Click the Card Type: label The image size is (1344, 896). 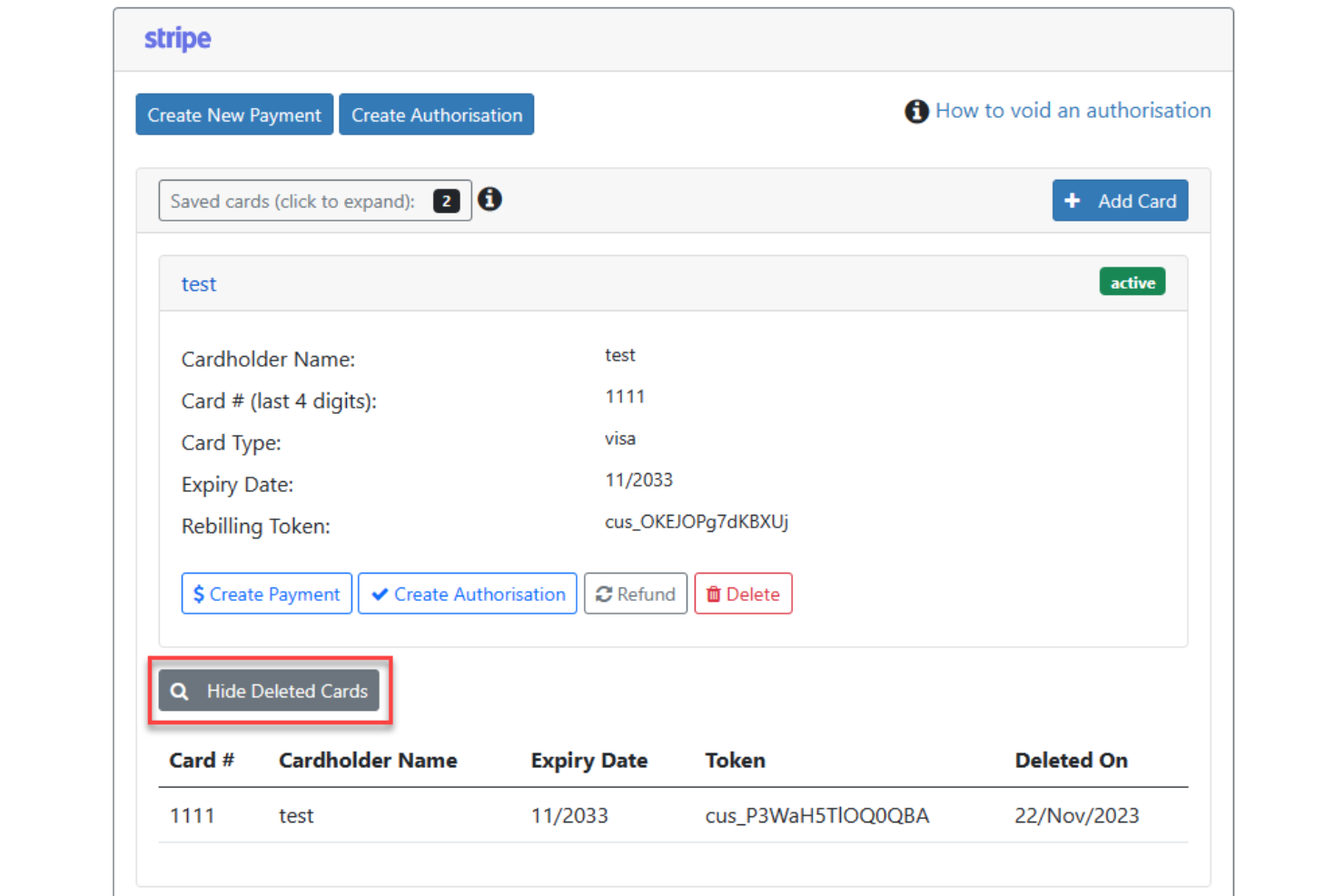(232, 443)
